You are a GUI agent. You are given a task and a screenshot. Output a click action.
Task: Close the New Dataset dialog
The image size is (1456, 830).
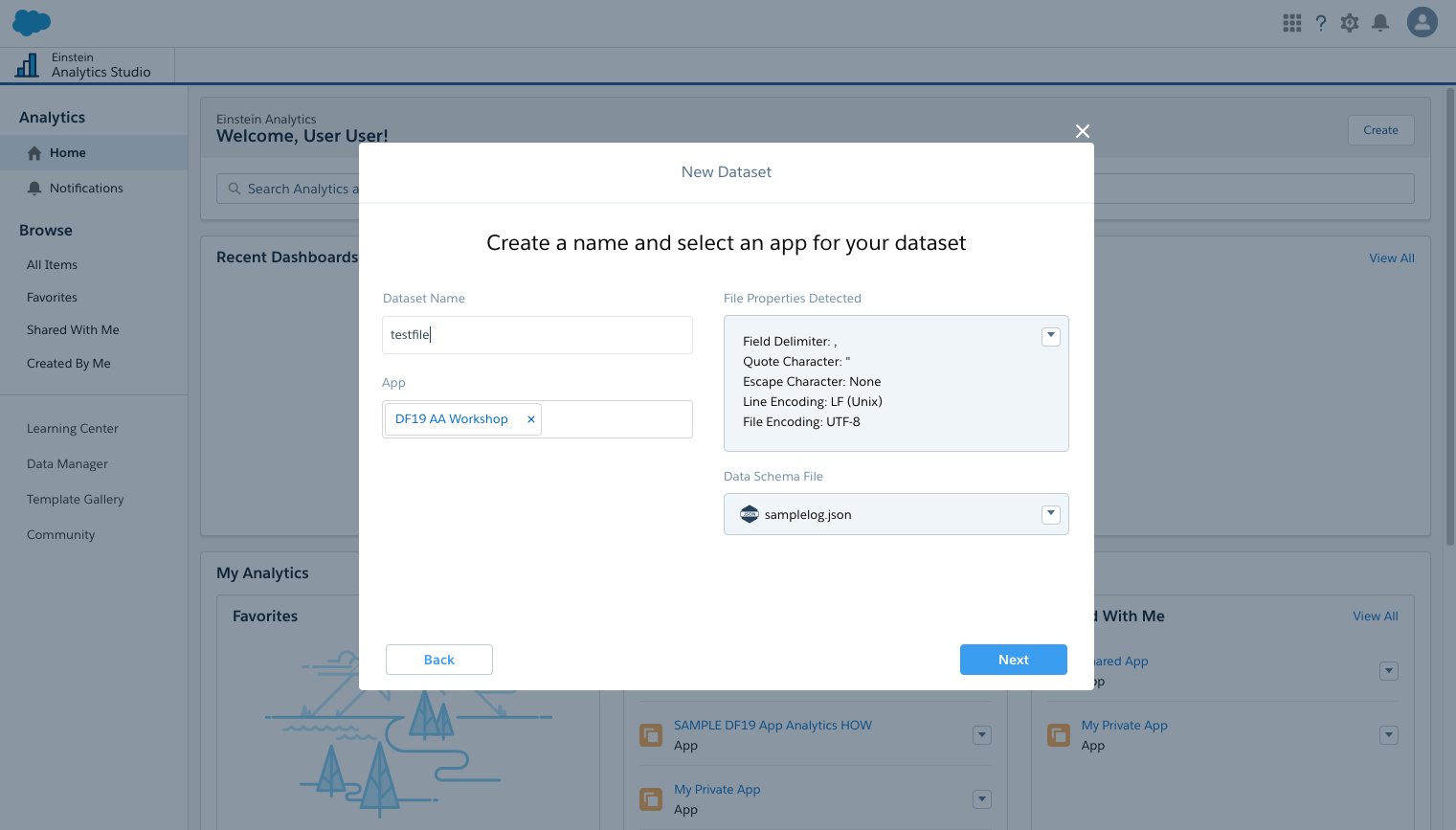pyautogui.click(x=1083, y=131)
